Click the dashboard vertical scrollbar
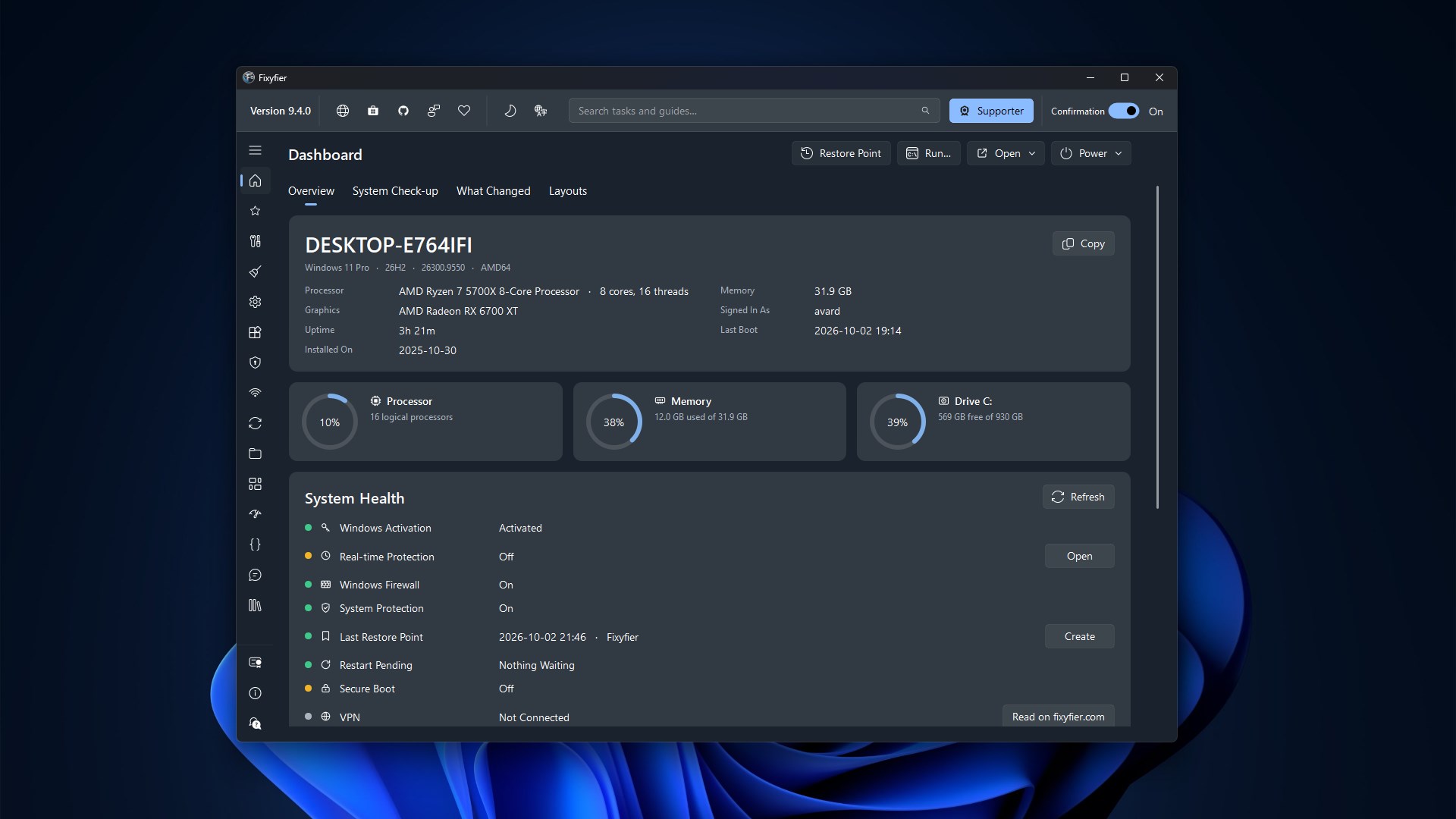1456x819 pixels. [1157, 347]
